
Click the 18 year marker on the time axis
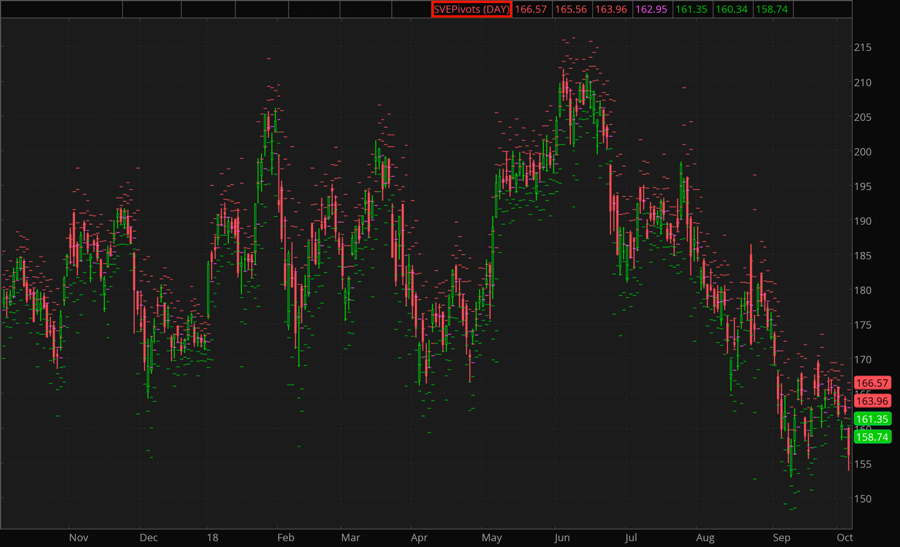pyautogui.click(x=211, y=537)
